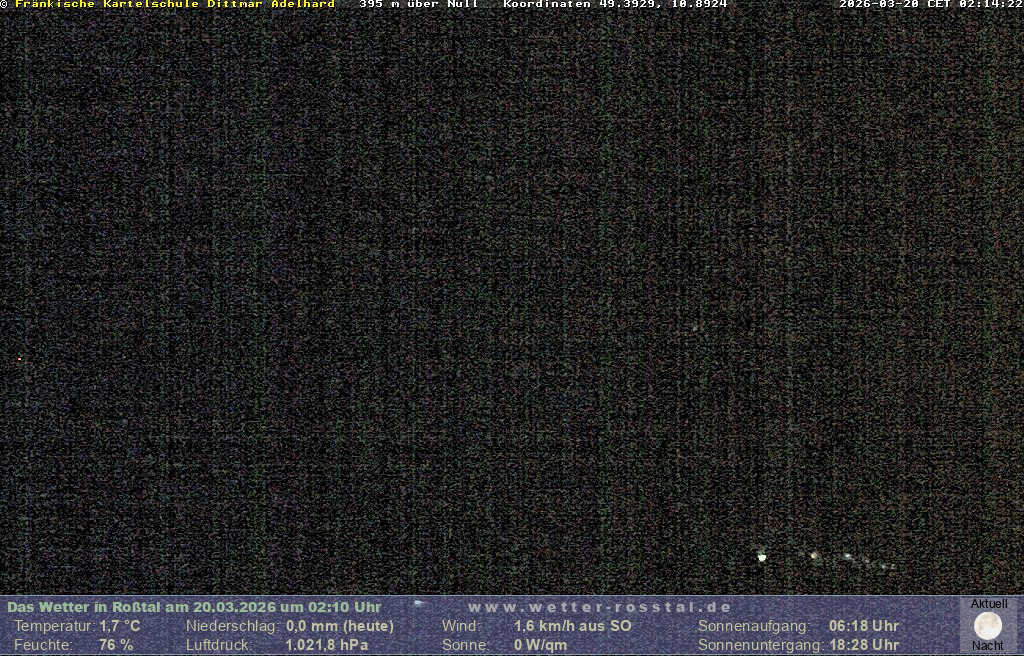This screenshot has height=656, width=1024.
Task: Click the Koordinaten 49.3929, 10.8924 text
Action: (x=615, y=4)
